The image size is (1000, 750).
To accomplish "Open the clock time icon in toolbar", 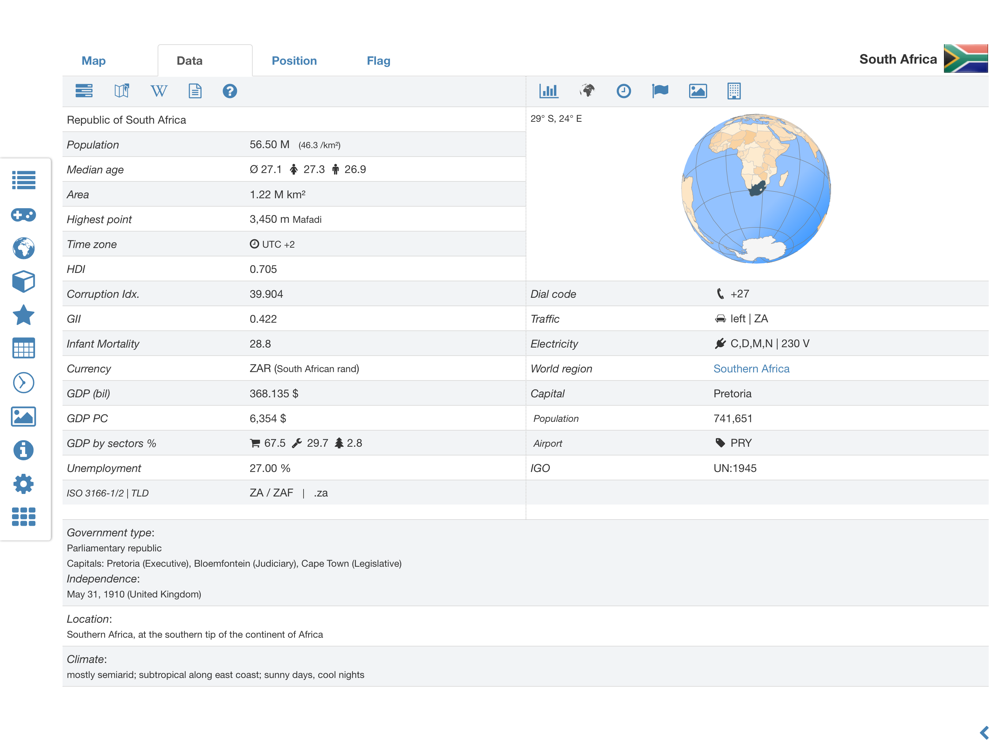I will tap(624, 91).
